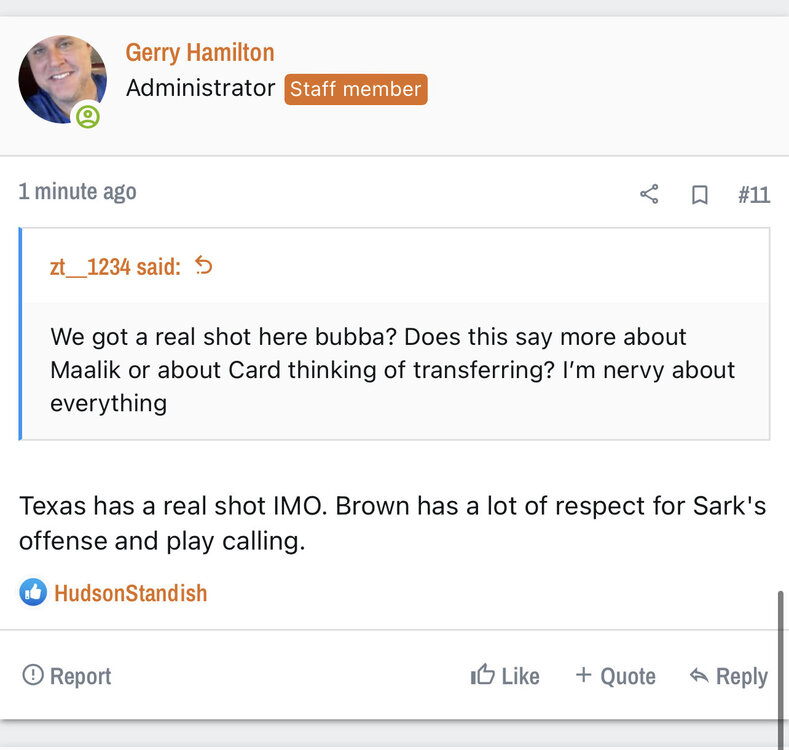Open Gerry Hamilton's profile name link
The width and height of the screenshot is (789, 750).
point(200,52)
